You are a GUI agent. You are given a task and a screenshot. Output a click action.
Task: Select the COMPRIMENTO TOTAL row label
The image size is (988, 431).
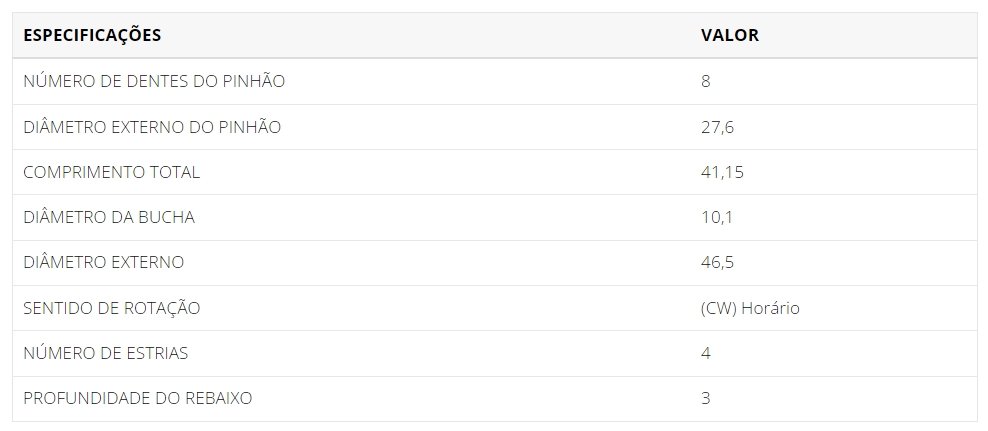pyautogui.click(x=112, y=172)
